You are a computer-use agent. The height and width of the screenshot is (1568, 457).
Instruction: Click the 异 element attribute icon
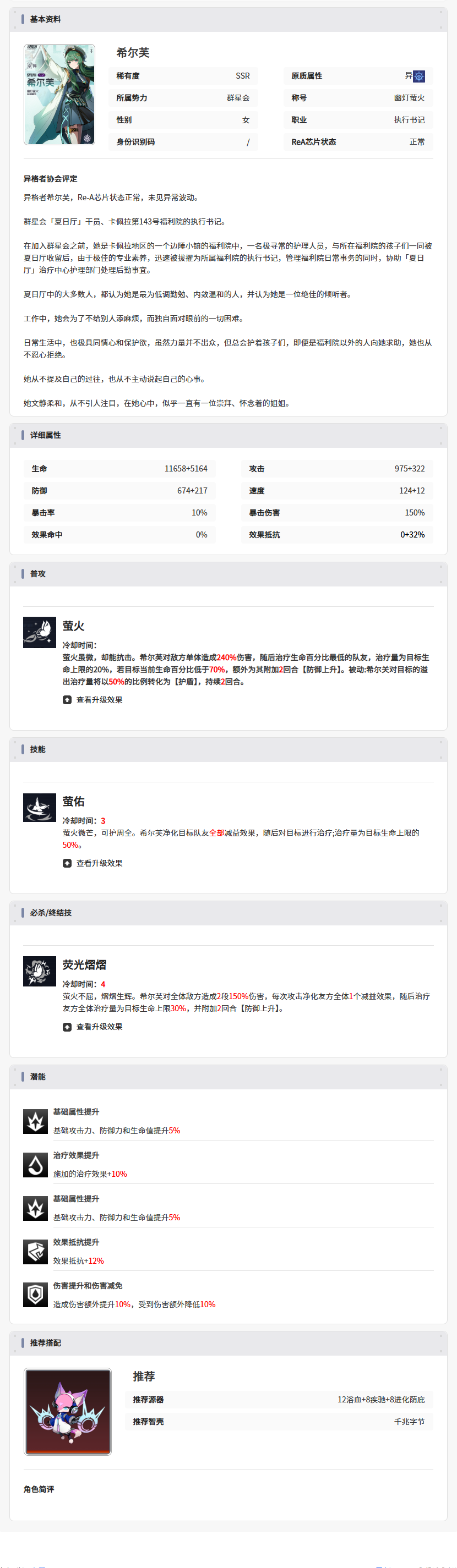tap(418, 76)
